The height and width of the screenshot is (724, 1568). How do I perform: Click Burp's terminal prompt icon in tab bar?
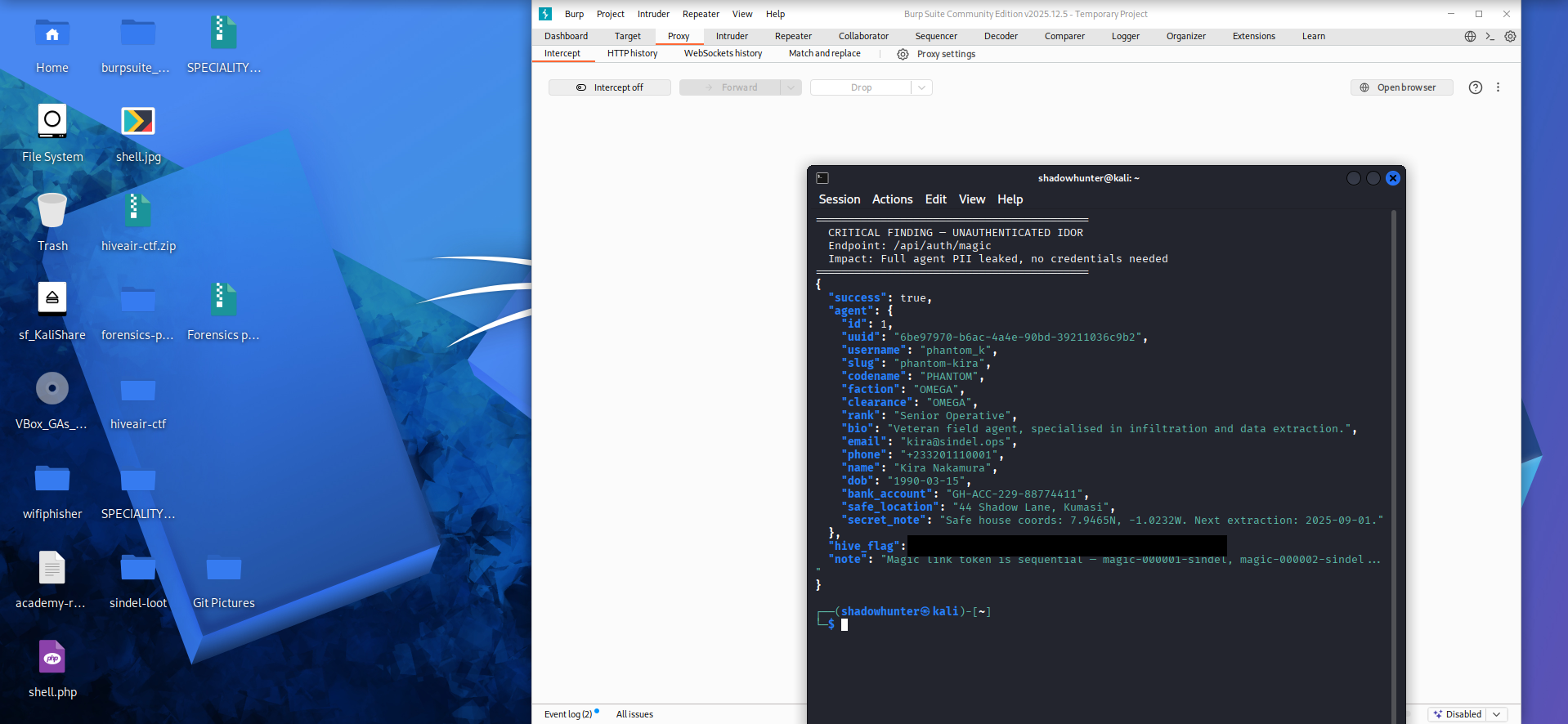[1490, 36]
